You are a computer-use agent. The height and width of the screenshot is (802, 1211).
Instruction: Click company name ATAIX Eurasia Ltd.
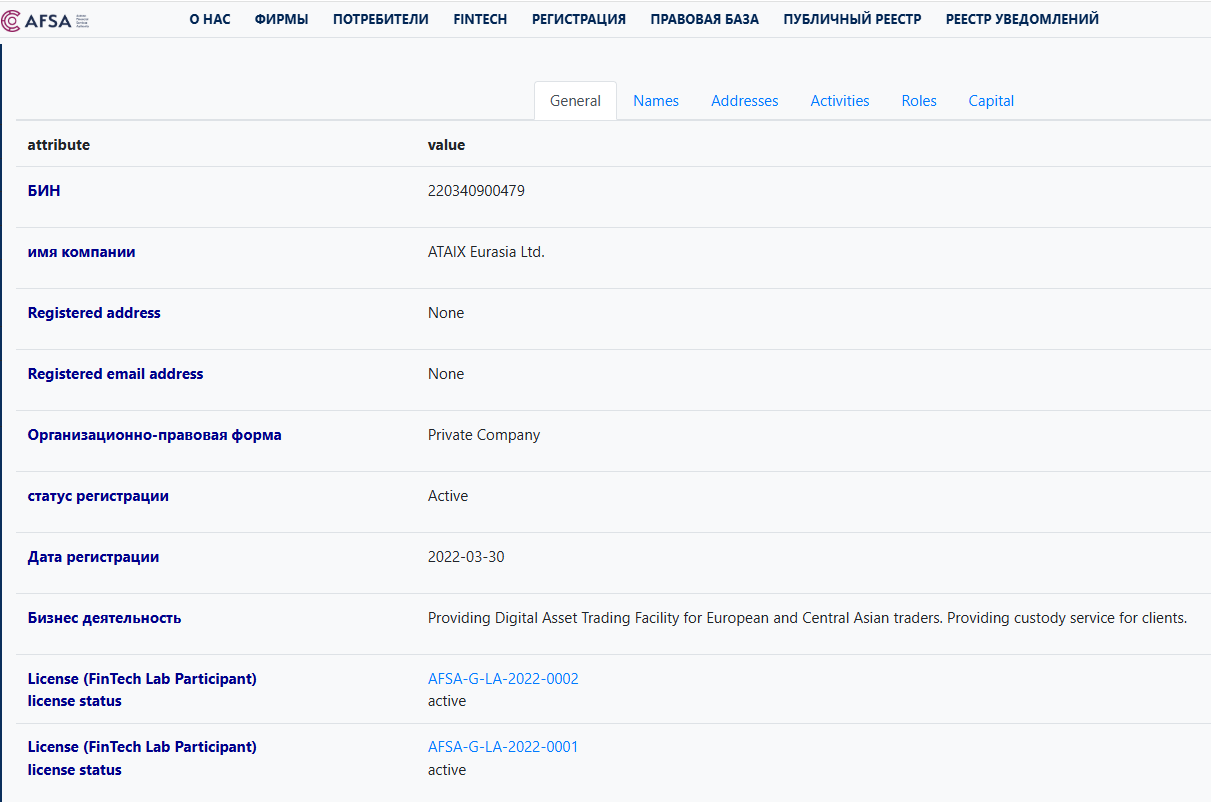tap(486, 252)
